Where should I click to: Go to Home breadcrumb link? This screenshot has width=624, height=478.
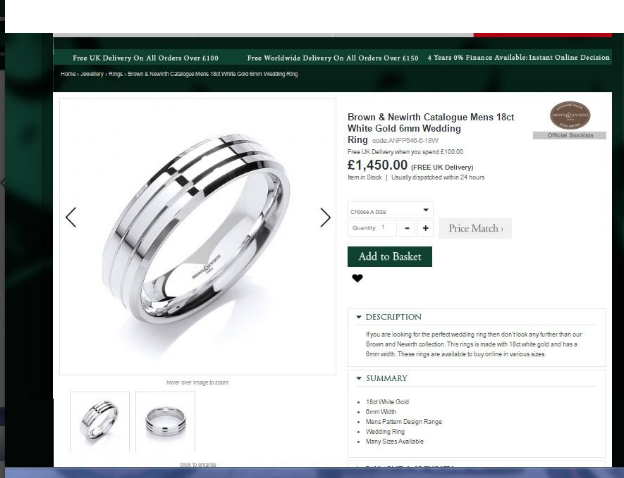tap(68, 74)
